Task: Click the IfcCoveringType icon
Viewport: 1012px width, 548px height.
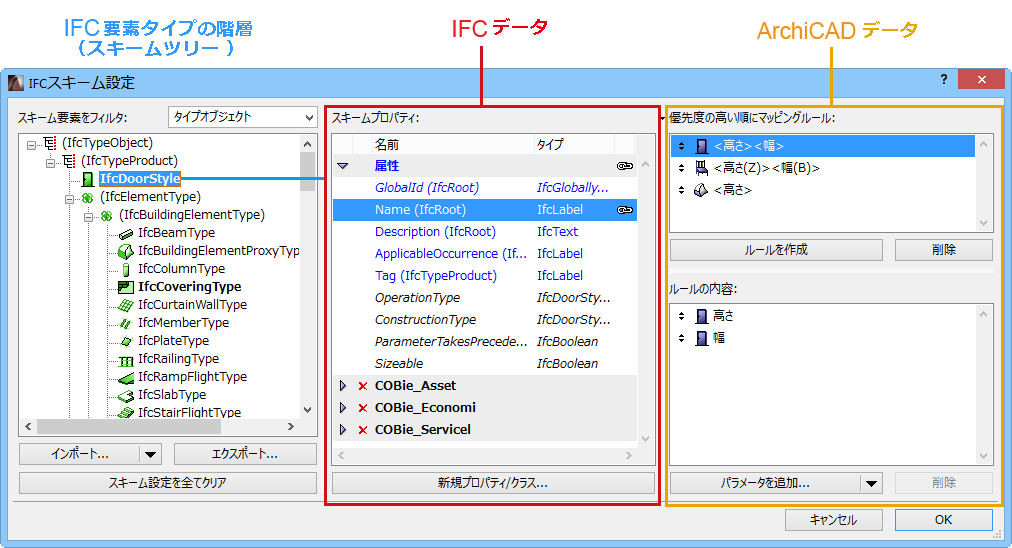Action: coord(126,287)
